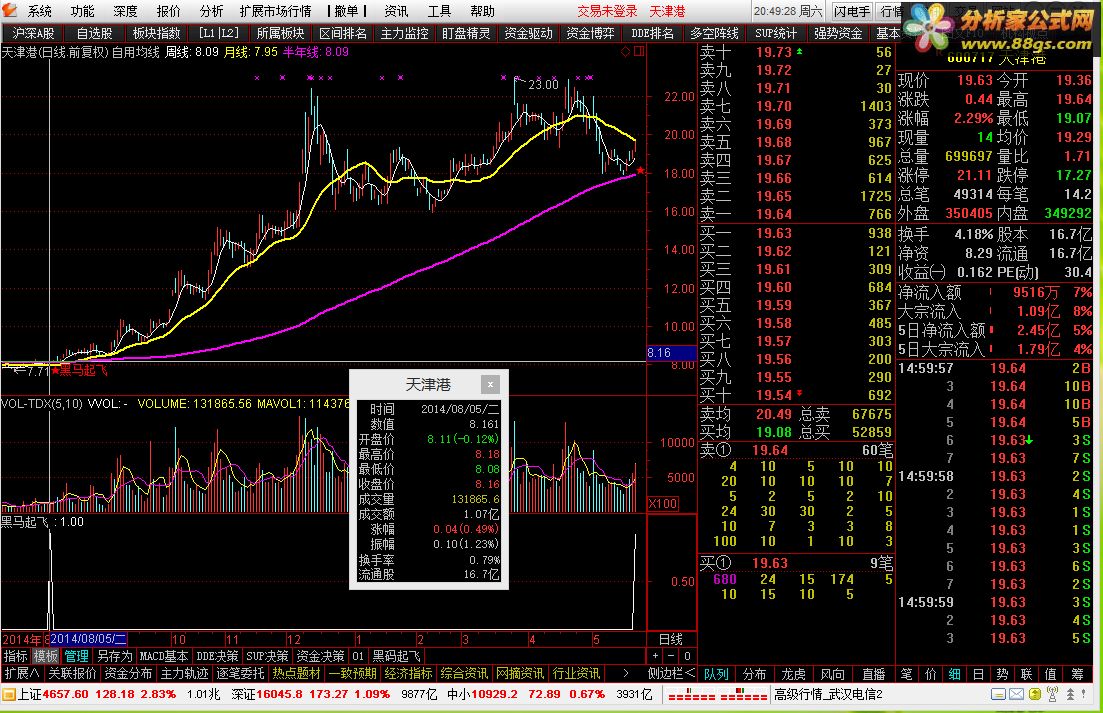Open the 帮助 menu
Viewport: 1103px width, 713px height.
(x=482, y=11)
